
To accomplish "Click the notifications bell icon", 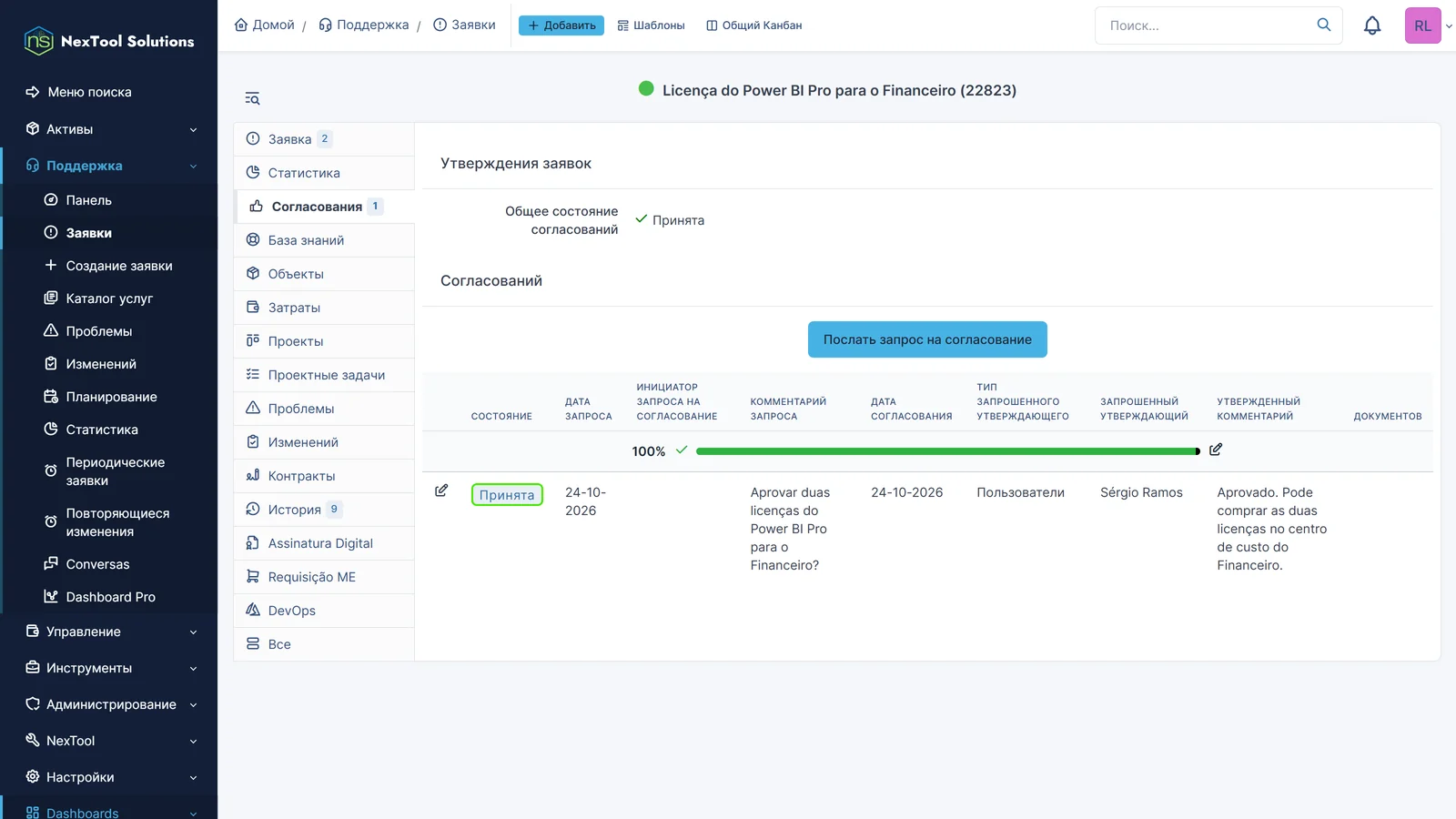I will pos(1372,25).
